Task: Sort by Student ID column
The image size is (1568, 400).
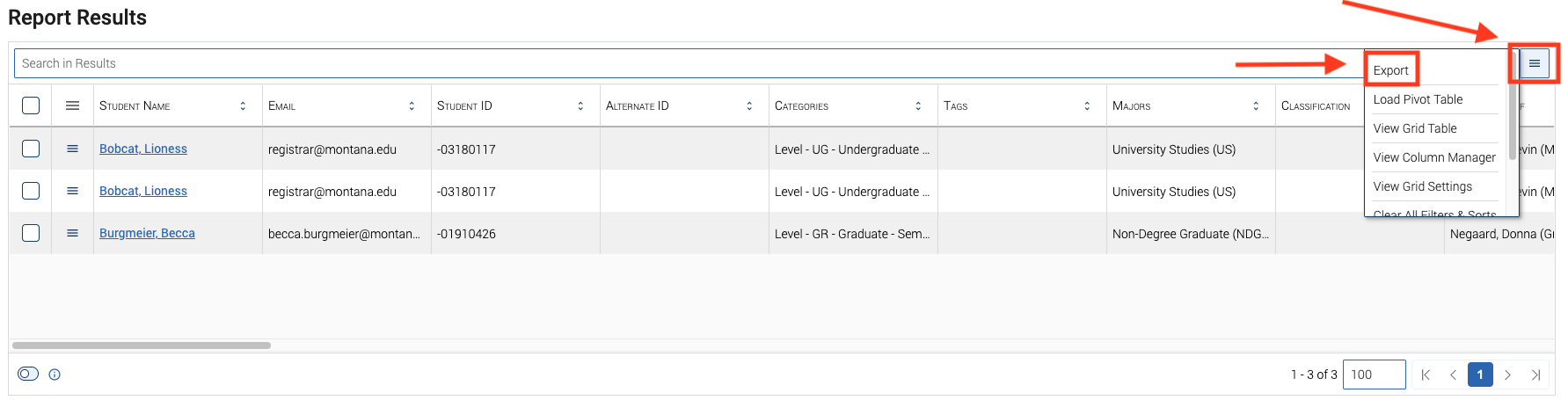Action: [580, 105]
